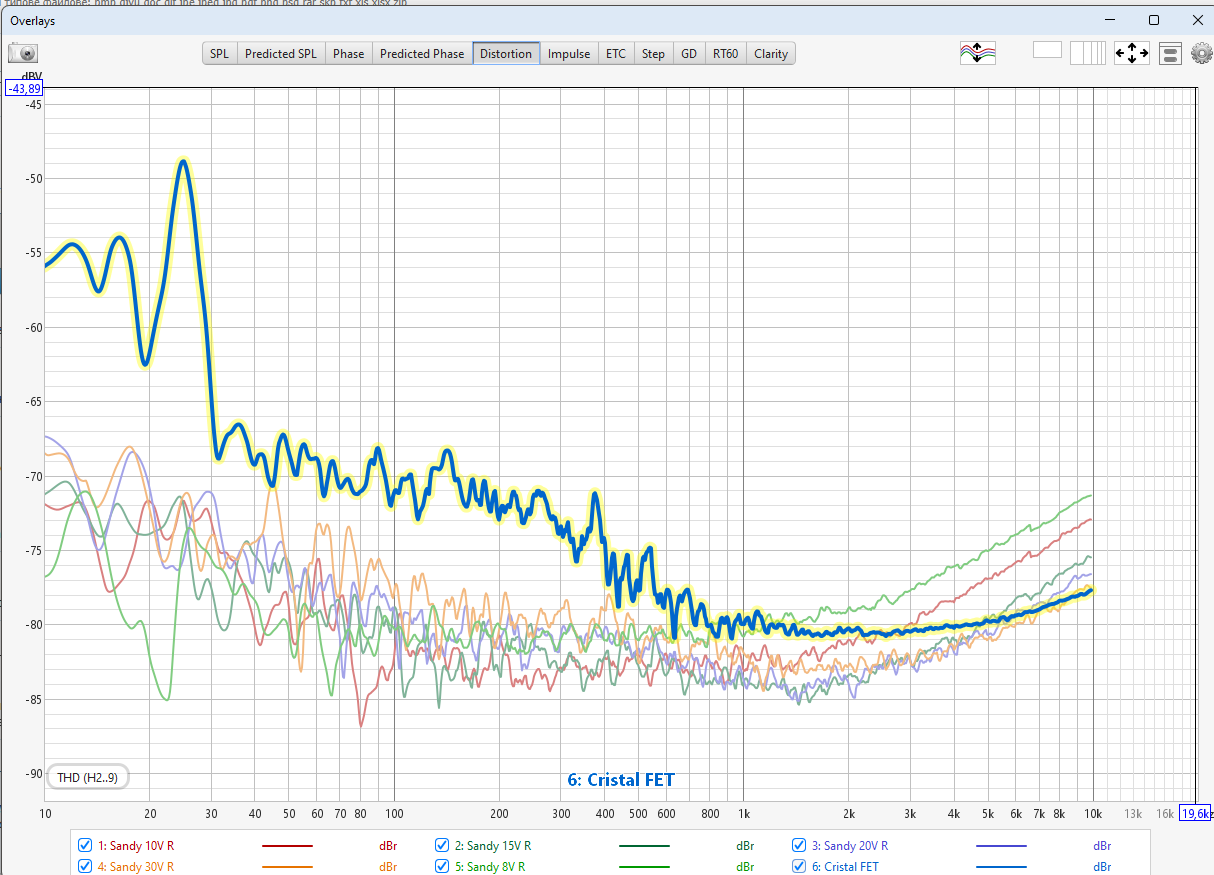The width and height of the screenshot is (1214, 875).
Task: Click the four-arrows graph limits icon
Action: (1131, 53)
